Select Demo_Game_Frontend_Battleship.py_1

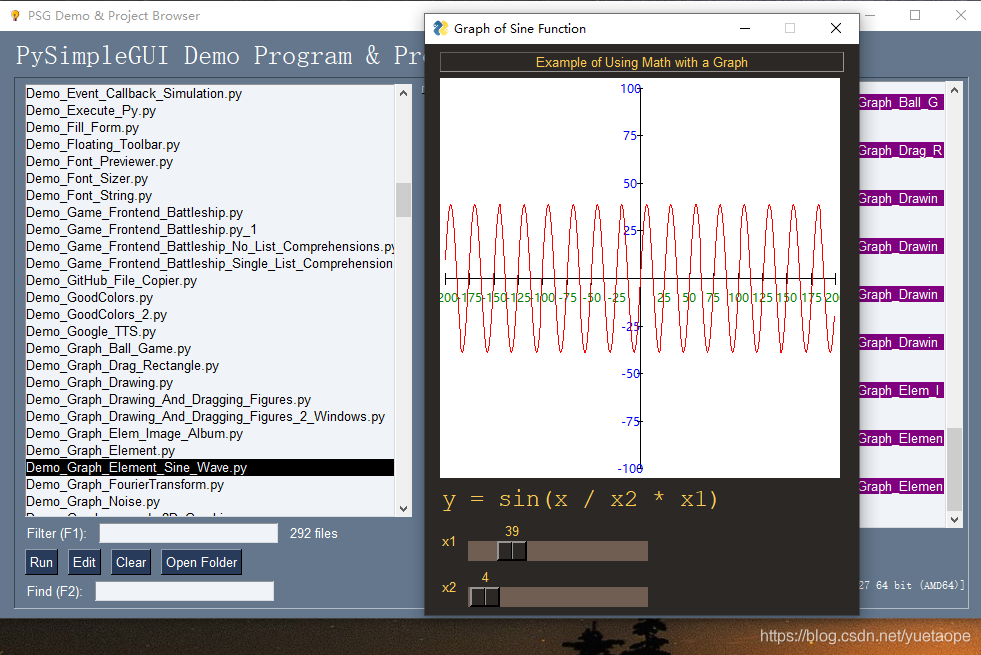point(210,230)
